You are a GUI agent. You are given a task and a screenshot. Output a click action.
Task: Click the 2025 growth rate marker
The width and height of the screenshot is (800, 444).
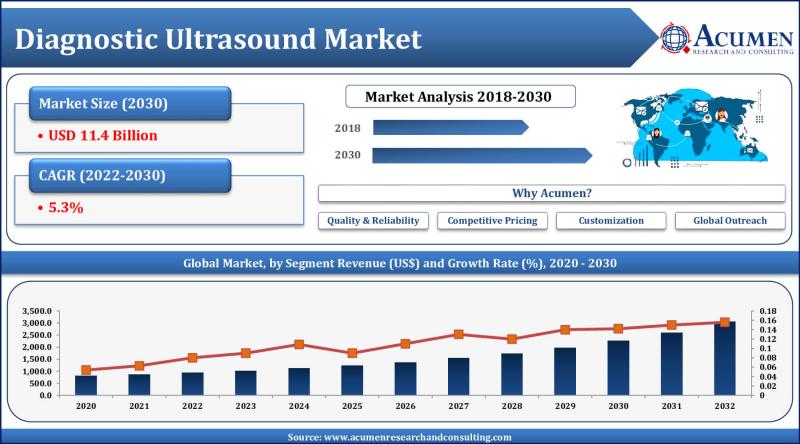[352, 353]
